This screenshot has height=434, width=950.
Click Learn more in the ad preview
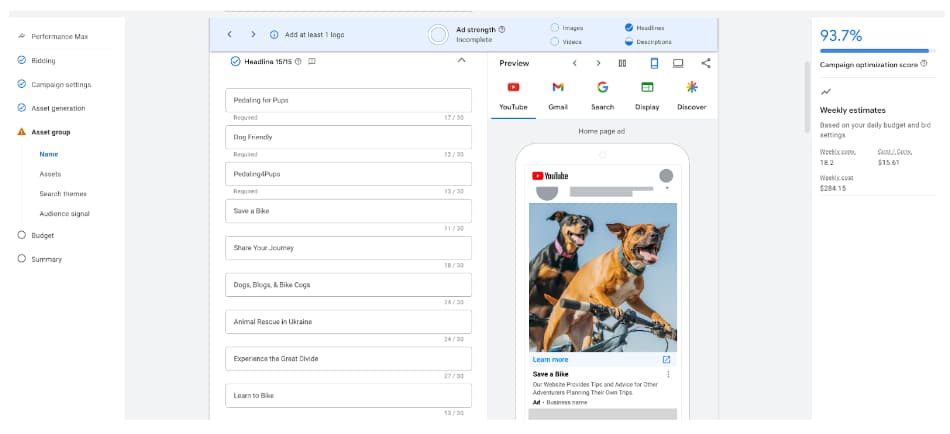[x=550, y=359]
